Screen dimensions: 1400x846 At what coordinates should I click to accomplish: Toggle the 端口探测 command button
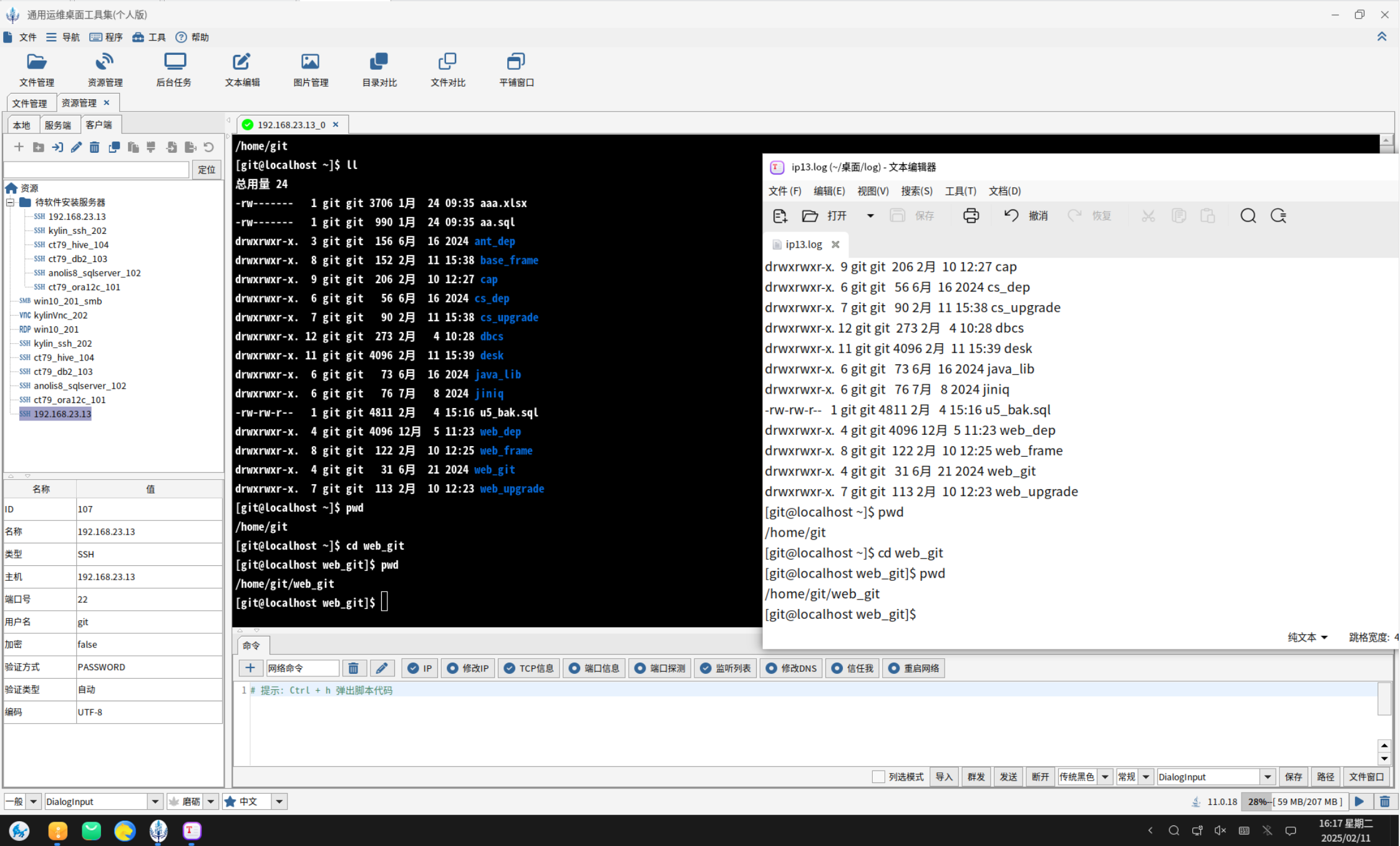[x=660, y=668]
